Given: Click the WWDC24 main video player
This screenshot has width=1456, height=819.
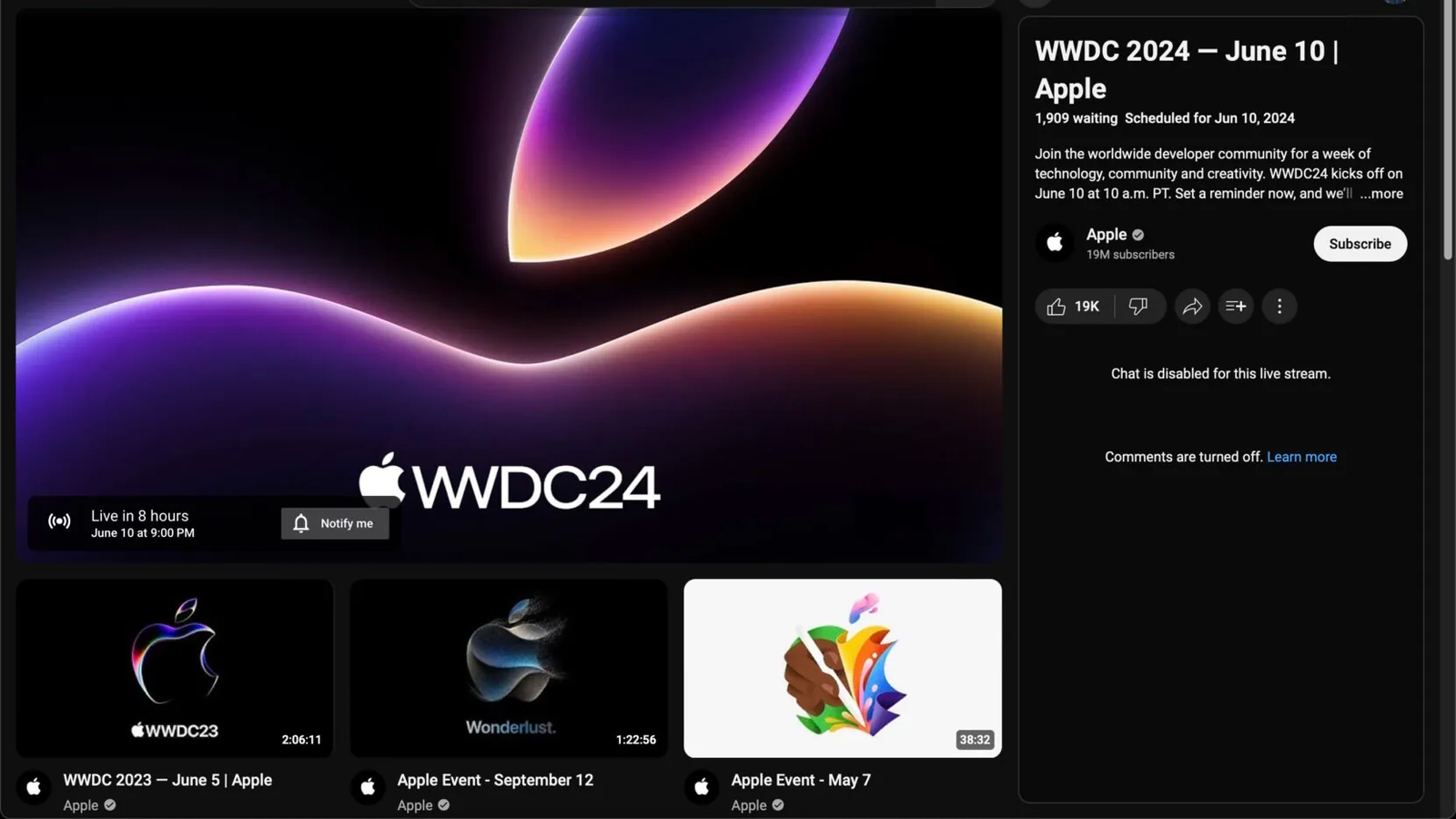Looking at the screenshot, I should 509,285.
